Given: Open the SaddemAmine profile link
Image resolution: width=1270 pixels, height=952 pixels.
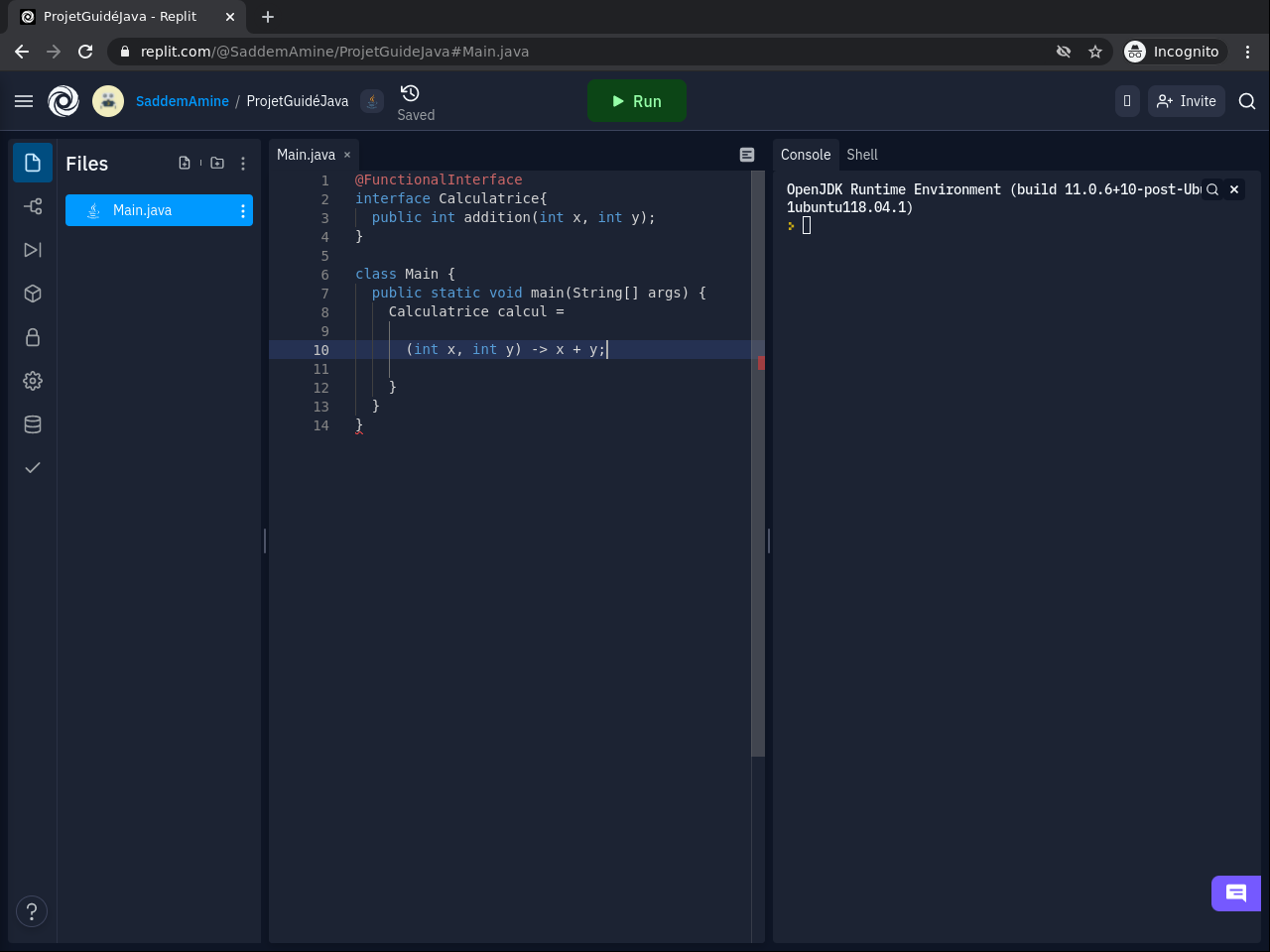Looking at the screenshot, I should point(182,101).
